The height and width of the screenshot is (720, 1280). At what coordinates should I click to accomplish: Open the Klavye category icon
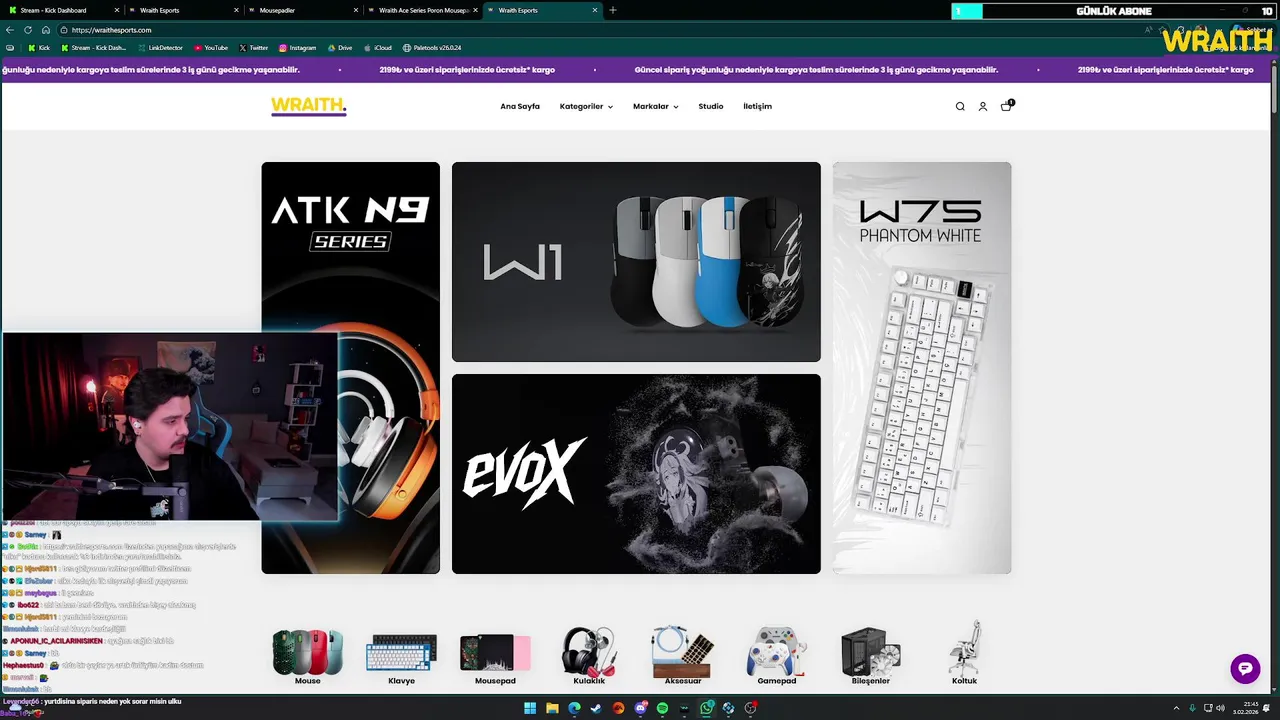401,656
